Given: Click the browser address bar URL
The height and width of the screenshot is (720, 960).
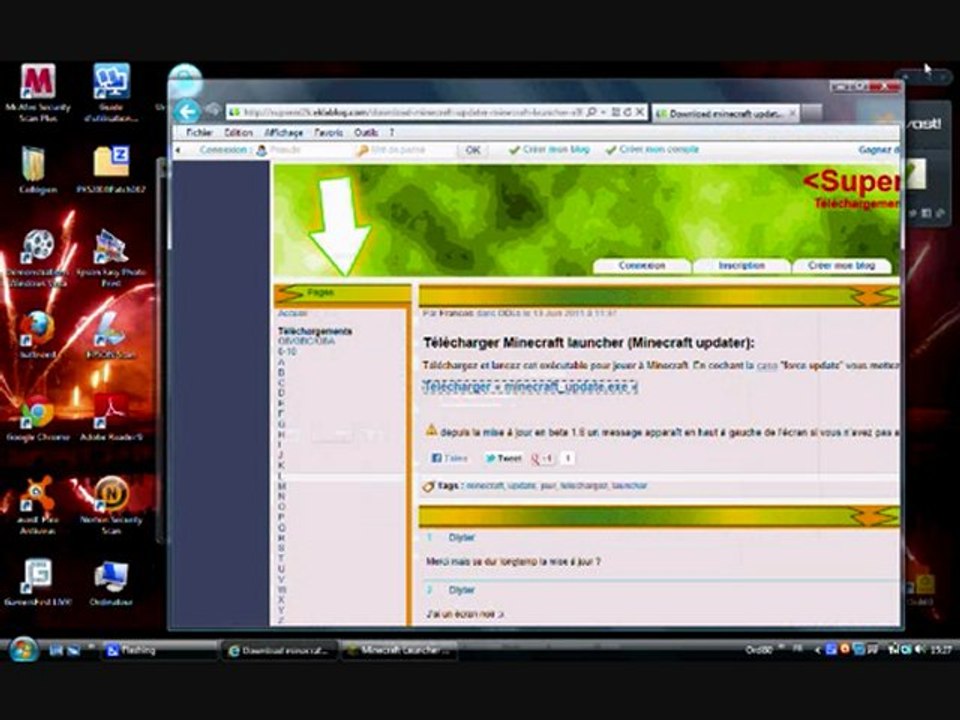Looking at the screenshot, I should [411, 113].
